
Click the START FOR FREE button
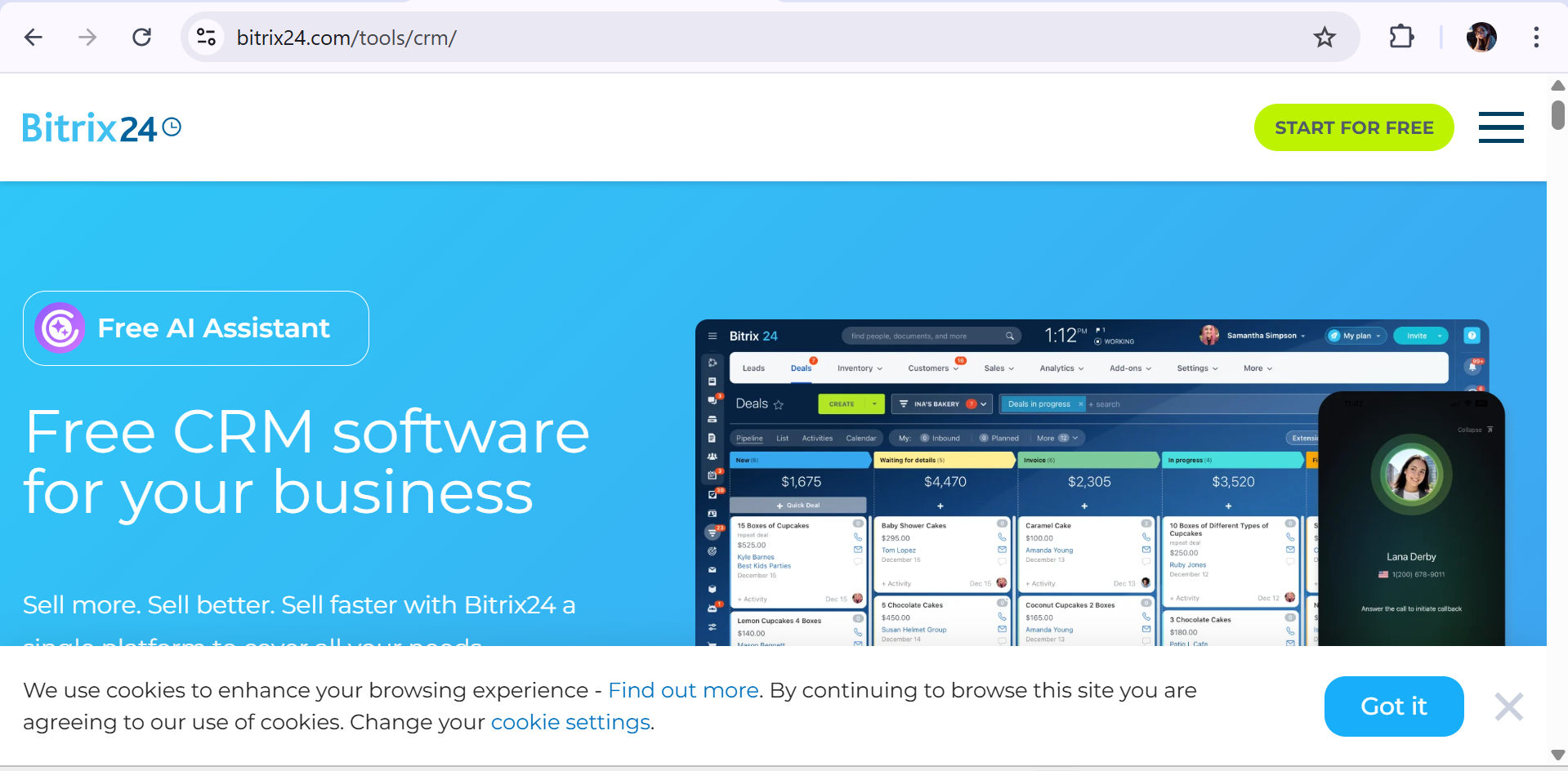[1354, 127]
